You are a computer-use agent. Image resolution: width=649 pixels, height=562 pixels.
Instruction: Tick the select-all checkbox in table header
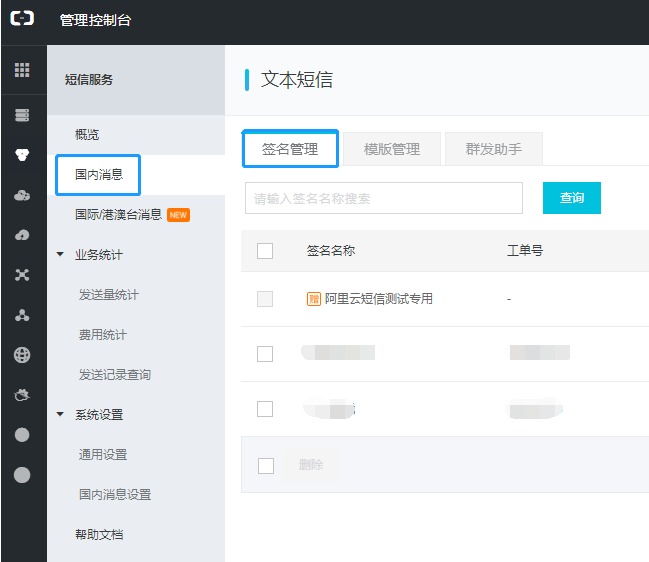(265, 251)
